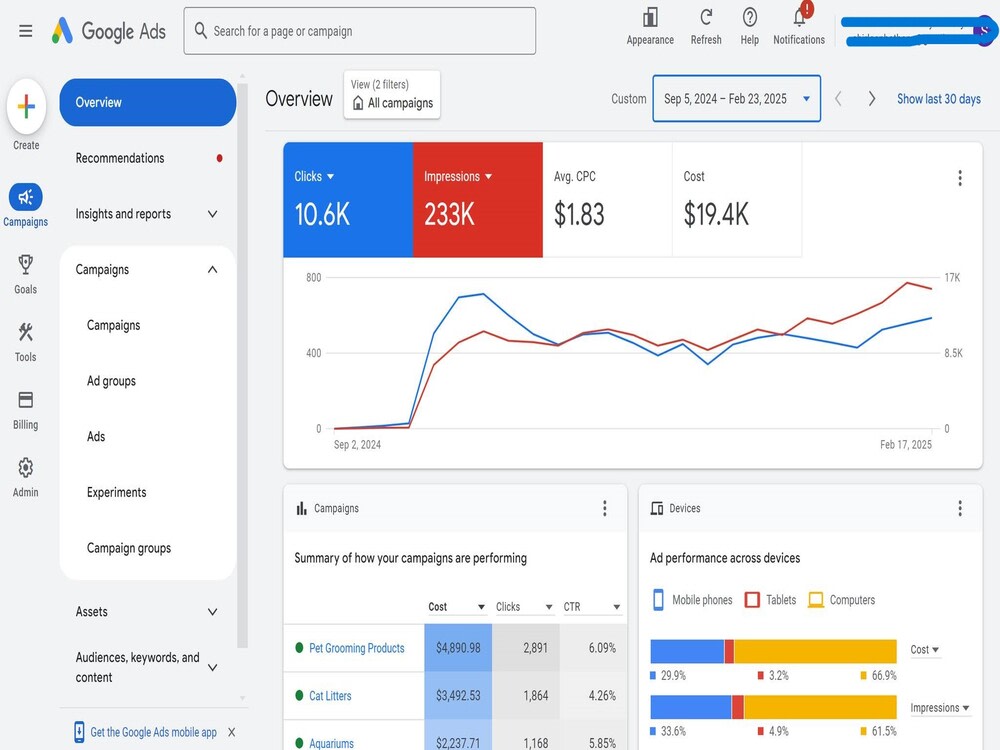Click Get the Google Ads mobile app
1000x750 pixels.
[153, 732]
